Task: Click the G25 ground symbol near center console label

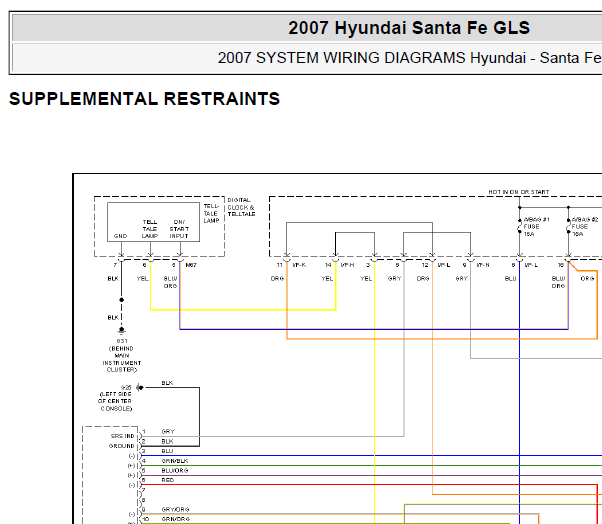Action: [x=140, y=388]
